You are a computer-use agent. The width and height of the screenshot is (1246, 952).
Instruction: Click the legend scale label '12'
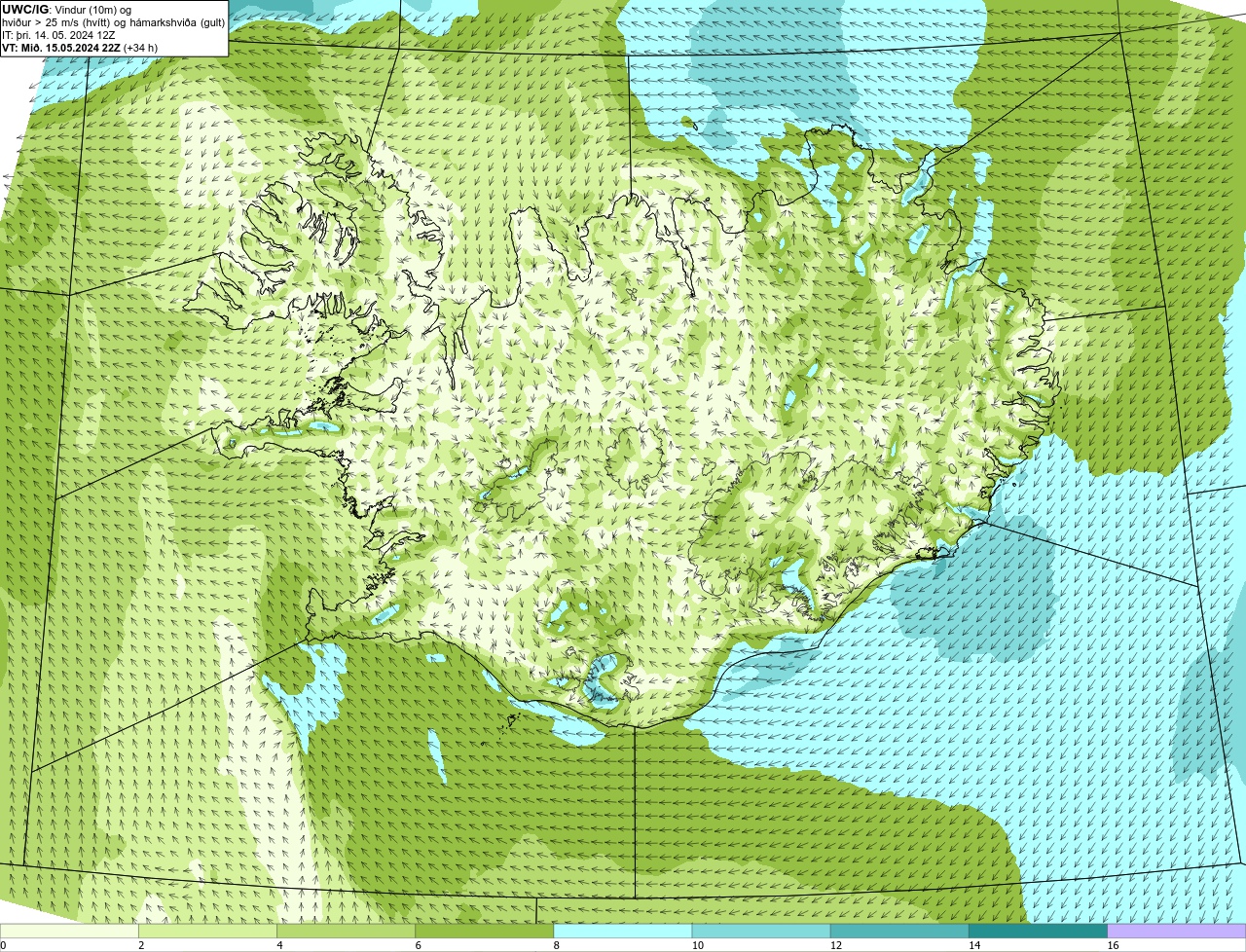pyautogui.click(x=836, y=945)
